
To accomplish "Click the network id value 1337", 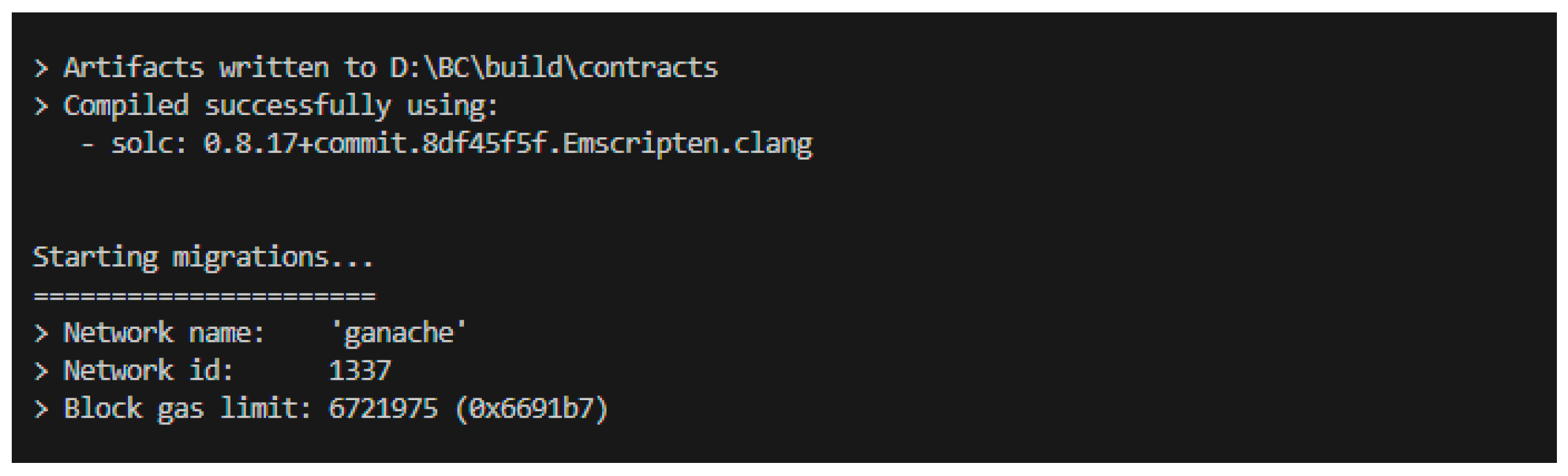I will tap(359, 371).
